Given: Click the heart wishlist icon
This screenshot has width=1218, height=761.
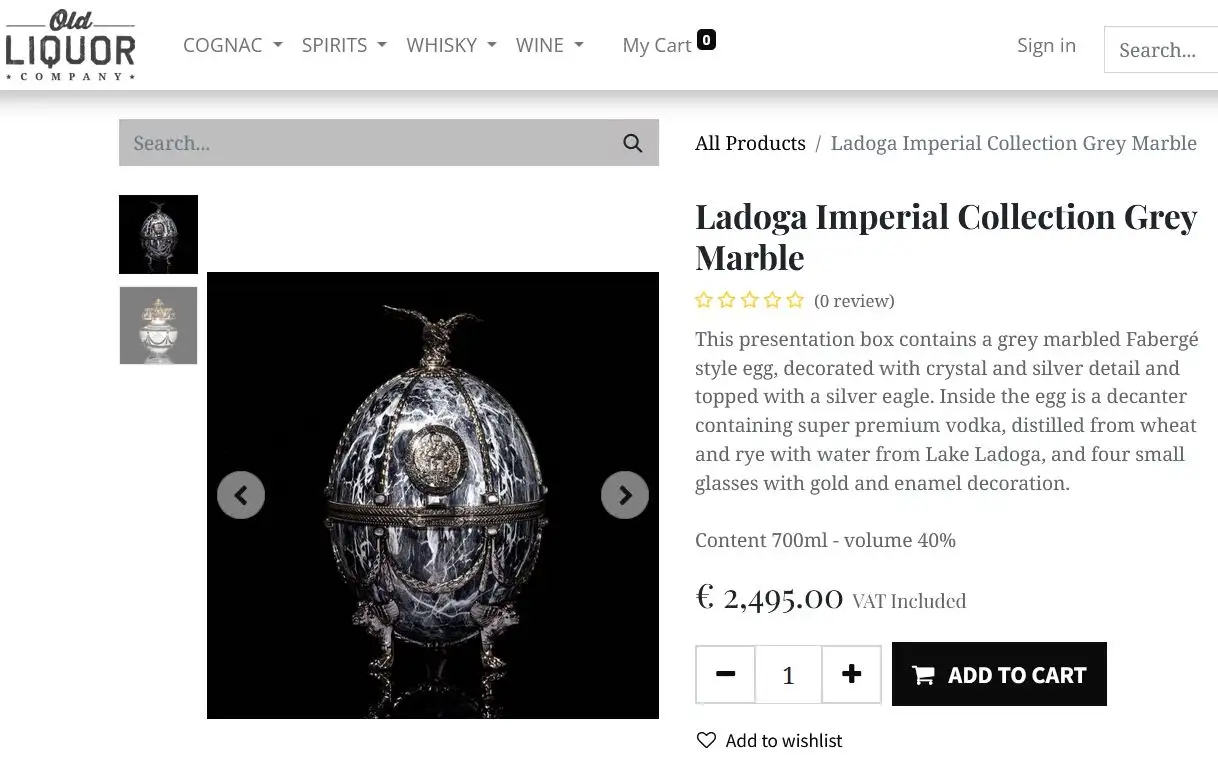Looking at the screenshot, I should (706, 740).
